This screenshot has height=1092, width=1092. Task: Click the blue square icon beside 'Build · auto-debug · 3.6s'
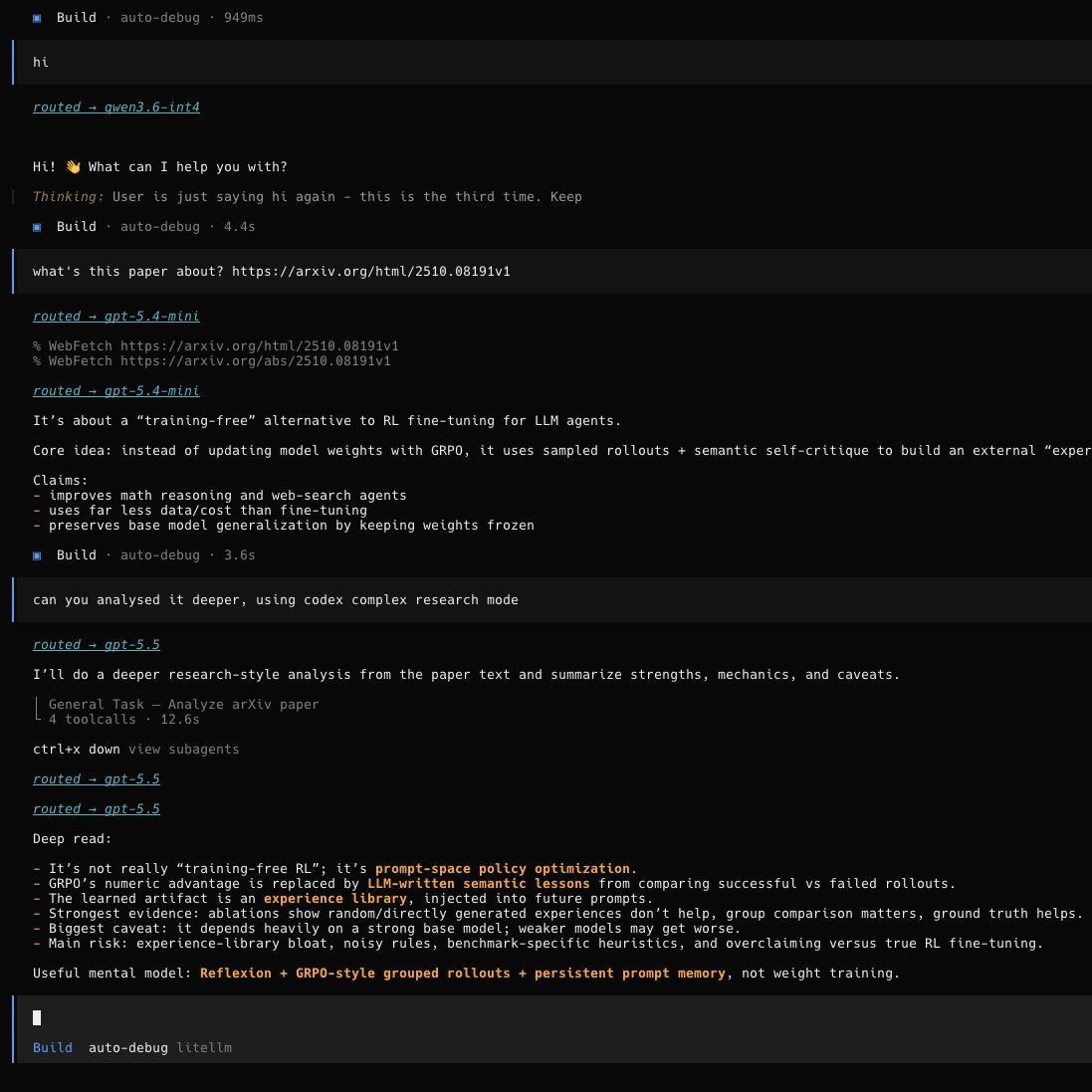[x=37, y=555]
